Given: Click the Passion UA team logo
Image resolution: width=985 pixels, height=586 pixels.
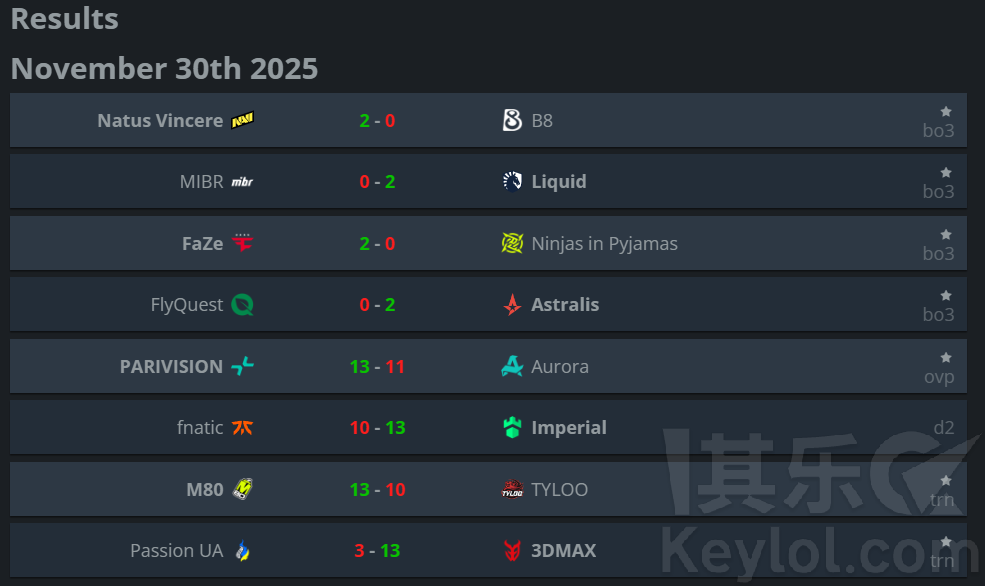Looking at the screenshot, I should [242, 551].
